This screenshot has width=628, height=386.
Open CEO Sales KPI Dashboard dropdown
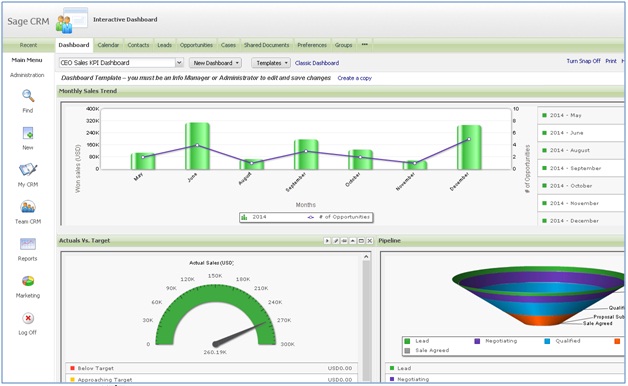[x=179, y=62]
